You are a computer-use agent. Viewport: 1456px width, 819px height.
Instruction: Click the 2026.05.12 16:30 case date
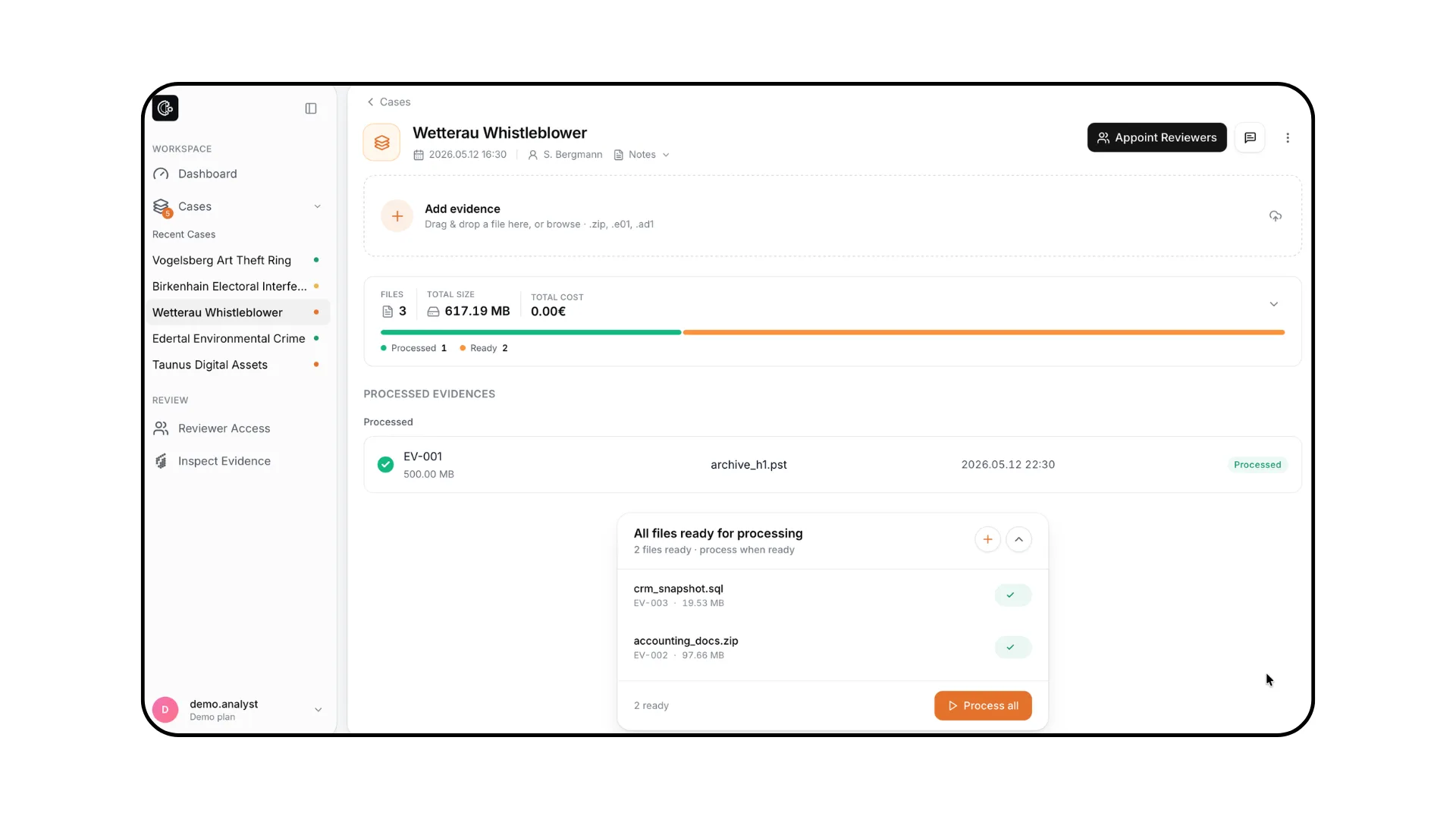tap(460, 155)
